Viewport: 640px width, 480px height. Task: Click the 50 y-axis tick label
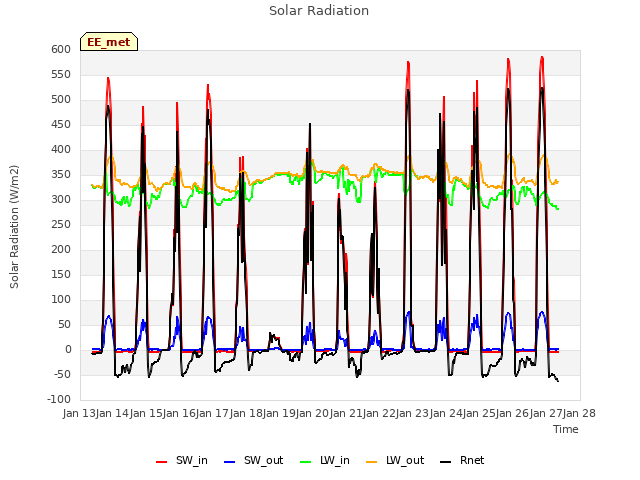64,324
